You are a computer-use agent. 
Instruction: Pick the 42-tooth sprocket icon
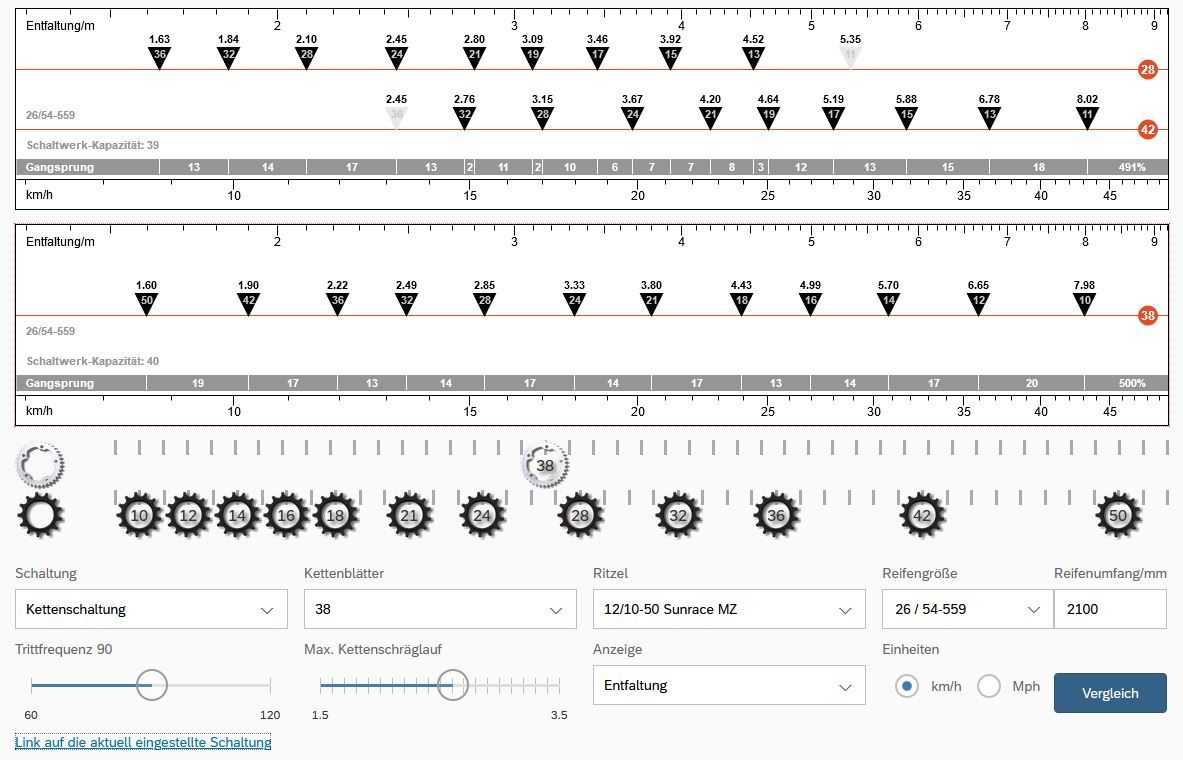pos(922,516)
